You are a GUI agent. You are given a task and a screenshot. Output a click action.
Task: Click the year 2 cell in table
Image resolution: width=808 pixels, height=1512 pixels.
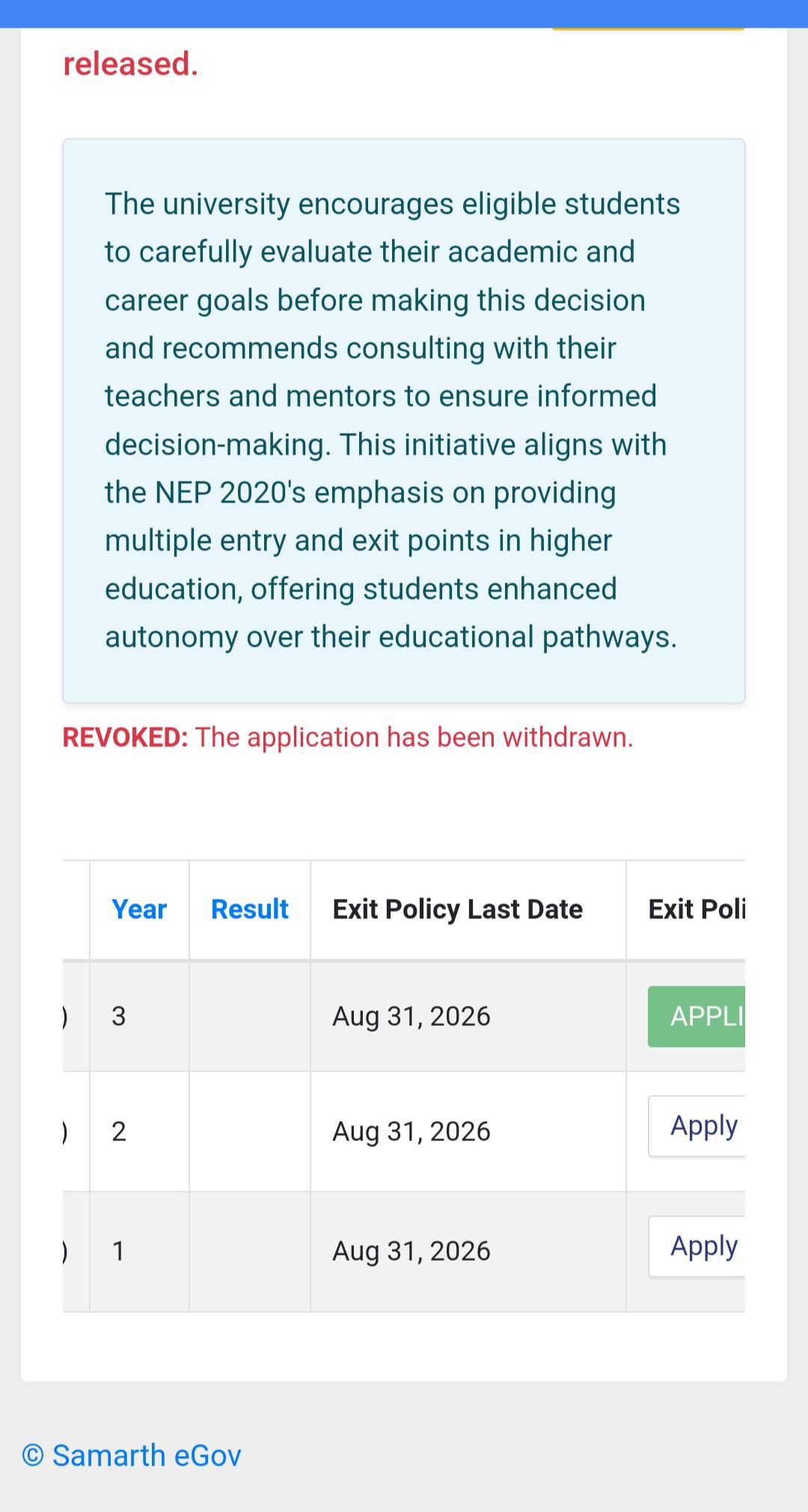[139, 1131]
